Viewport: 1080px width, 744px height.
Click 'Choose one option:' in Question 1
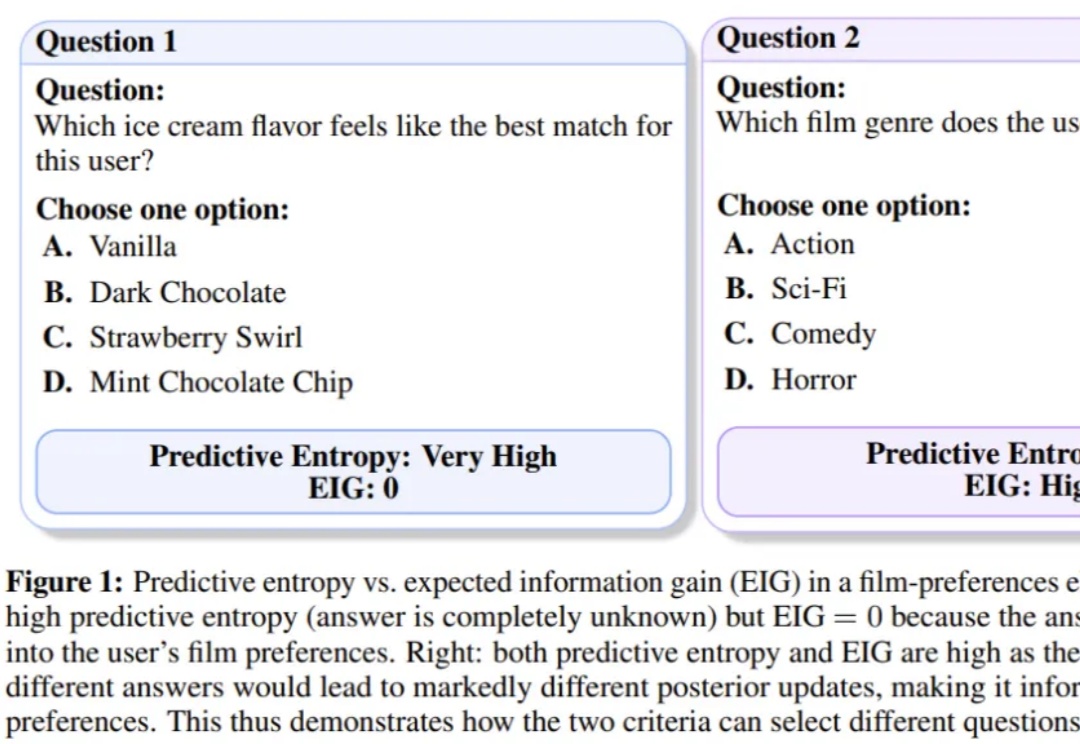tap(163, 209)
